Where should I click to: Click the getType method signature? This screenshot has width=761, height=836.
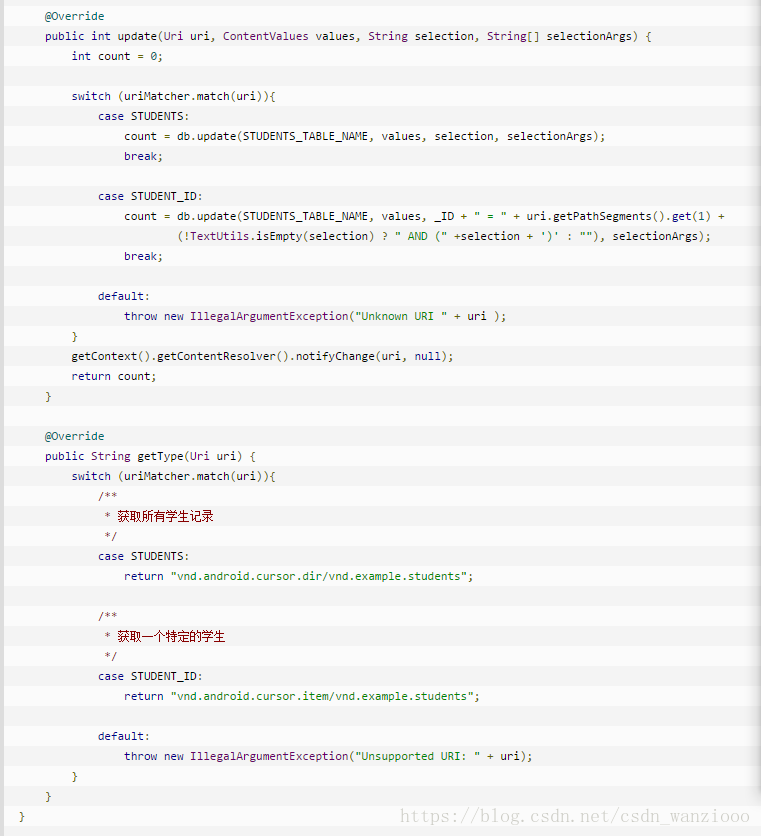(x=150, y=456)
